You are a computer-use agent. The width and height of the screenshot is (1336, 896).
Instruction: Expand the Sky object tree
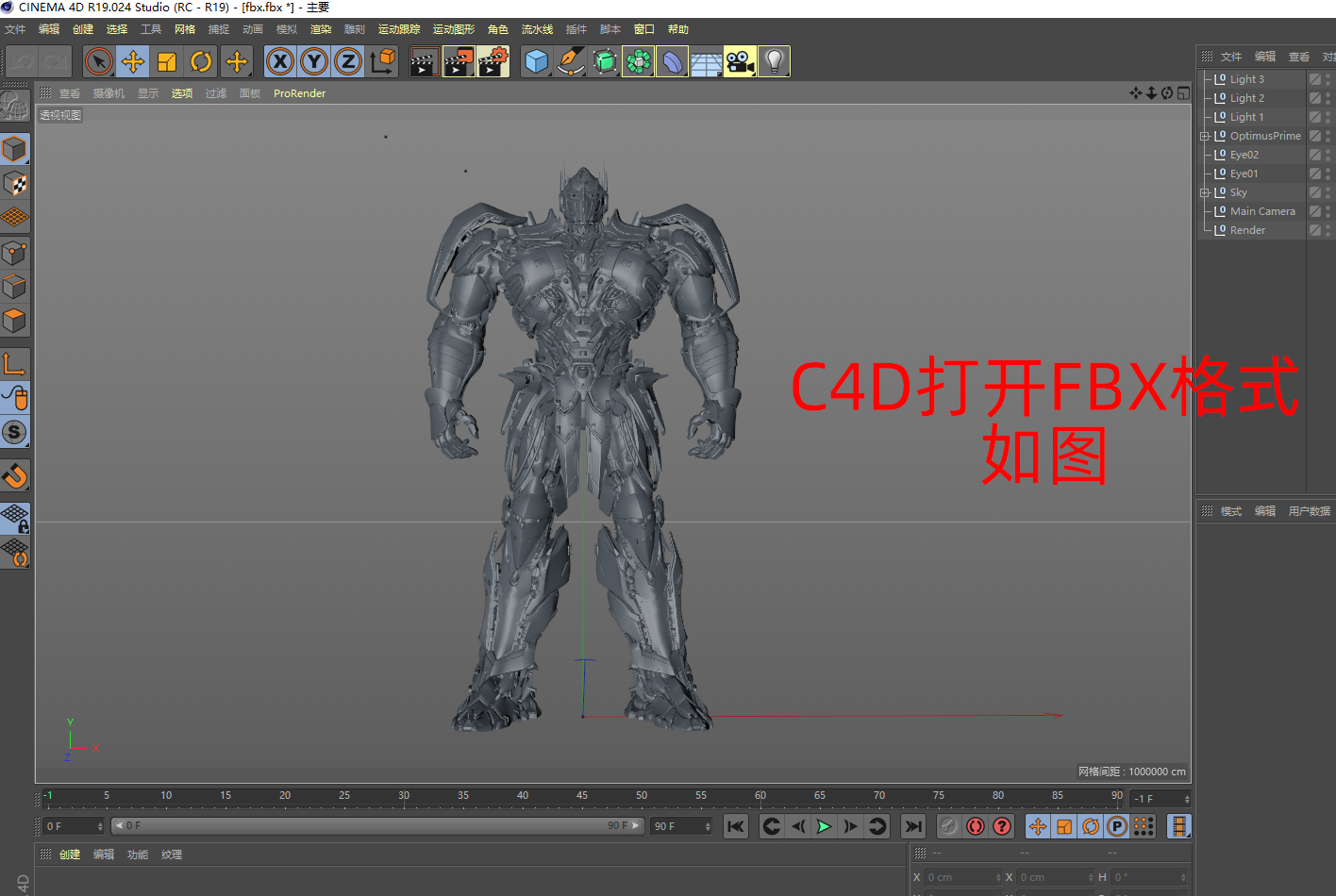tap(1204, 192)
